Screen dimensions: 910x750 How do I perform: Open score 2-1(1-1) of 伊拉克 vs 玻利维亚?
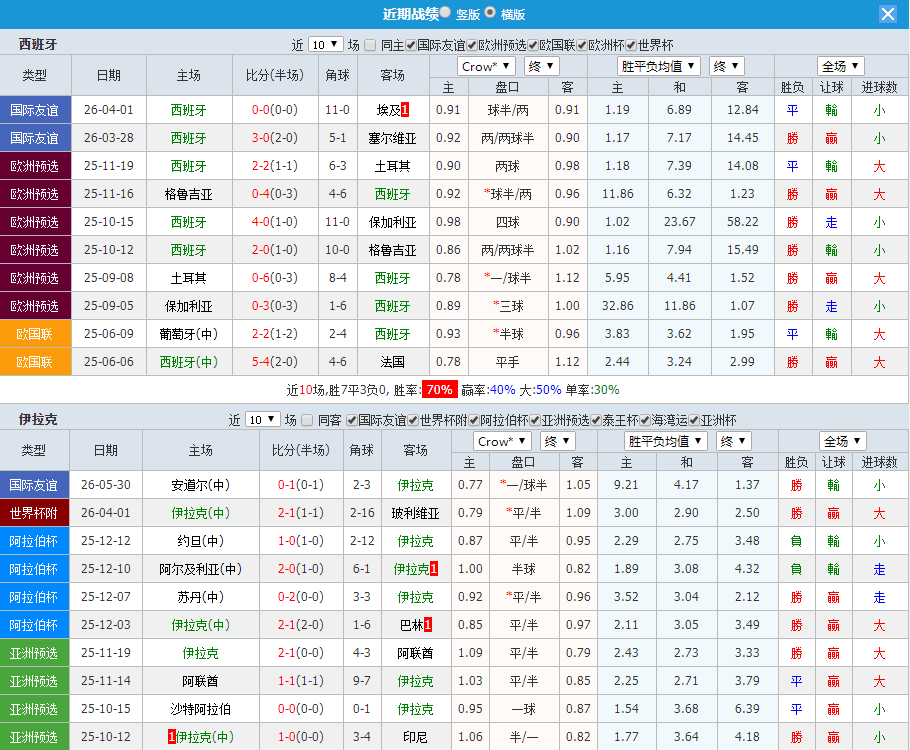(301, 513)
